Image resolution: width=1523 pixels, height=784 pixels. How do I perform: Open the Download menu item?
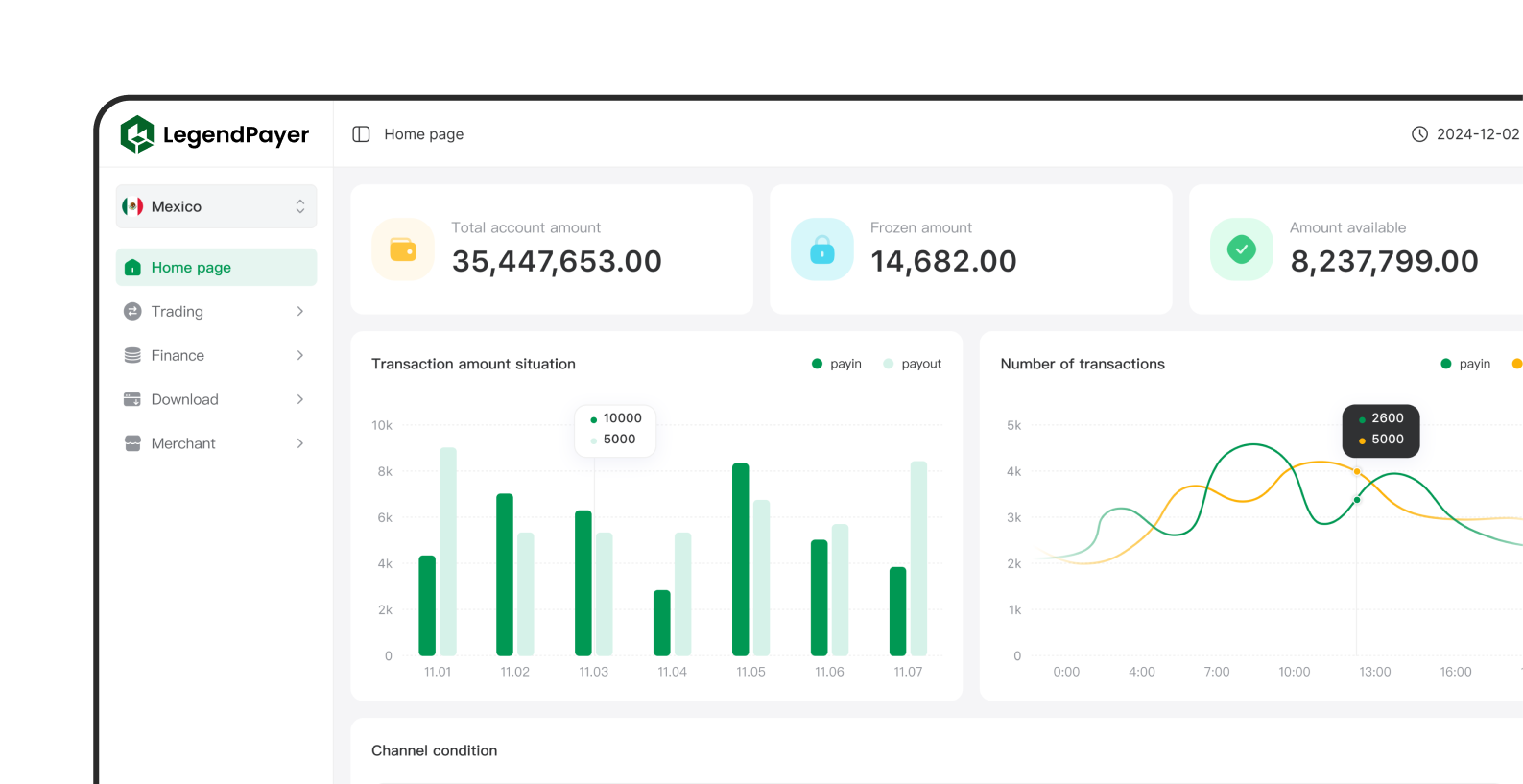click(x=184, y=399)
